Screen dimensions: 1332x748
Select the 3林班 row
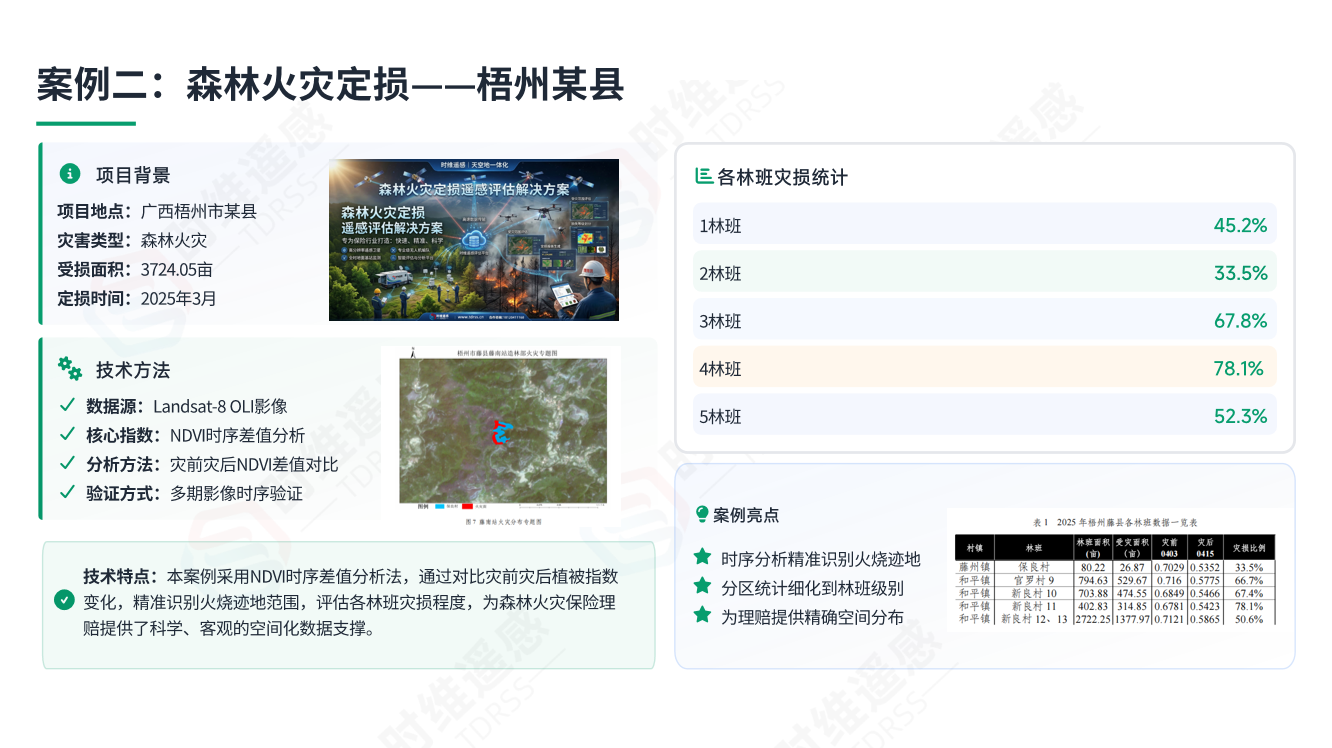985,321
